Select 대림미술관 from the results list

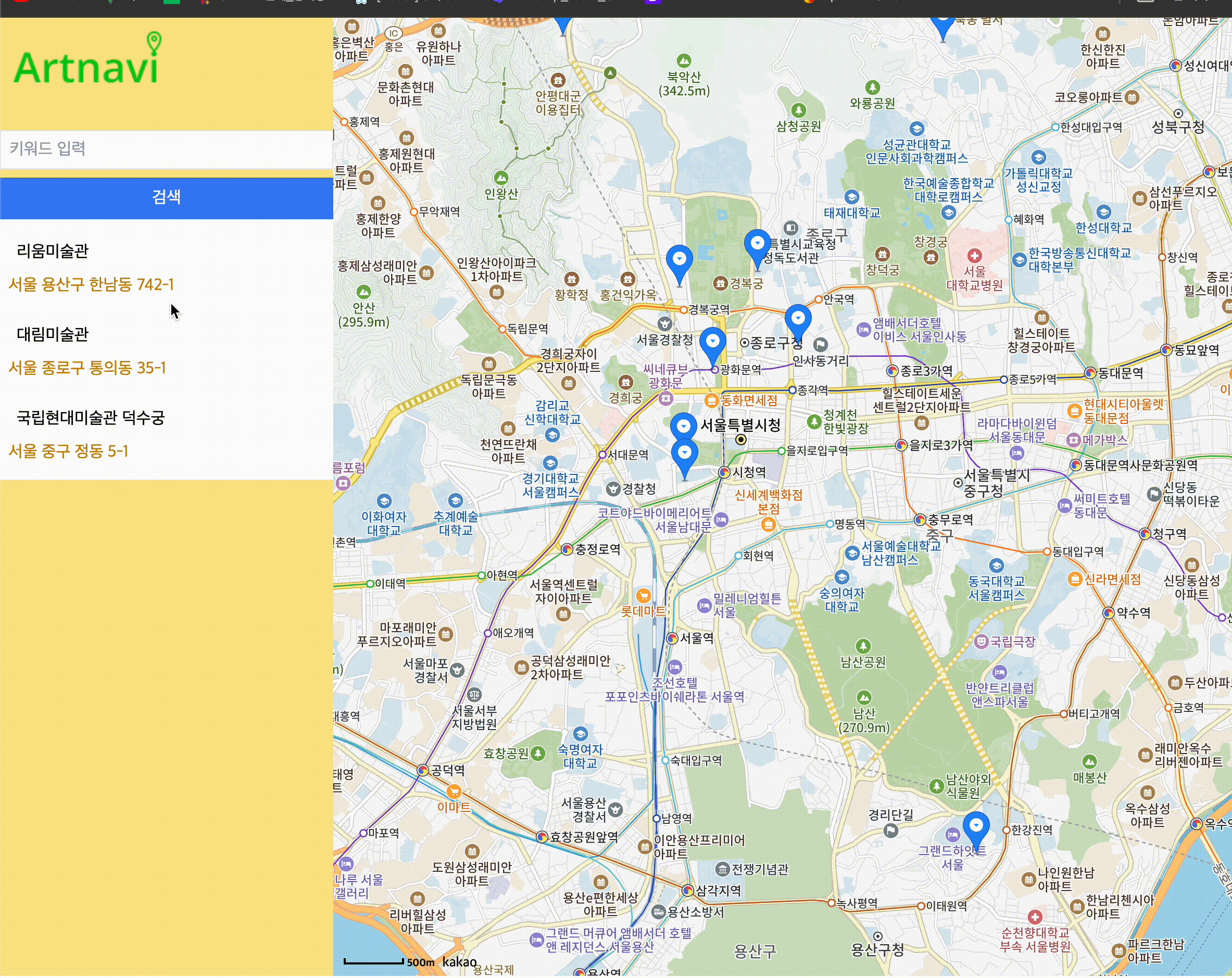(x=53, y=334)
